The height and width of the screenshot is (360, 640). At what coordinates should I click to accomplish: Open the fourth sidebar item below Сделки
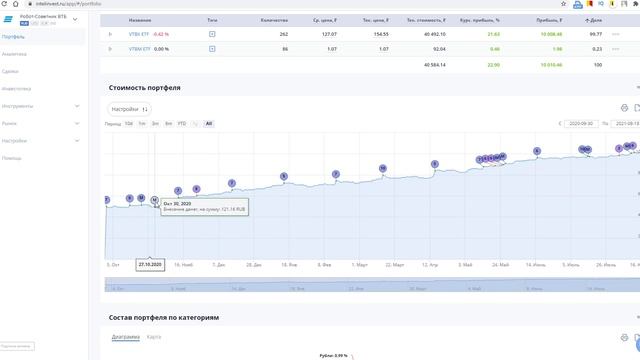point(16,89)
